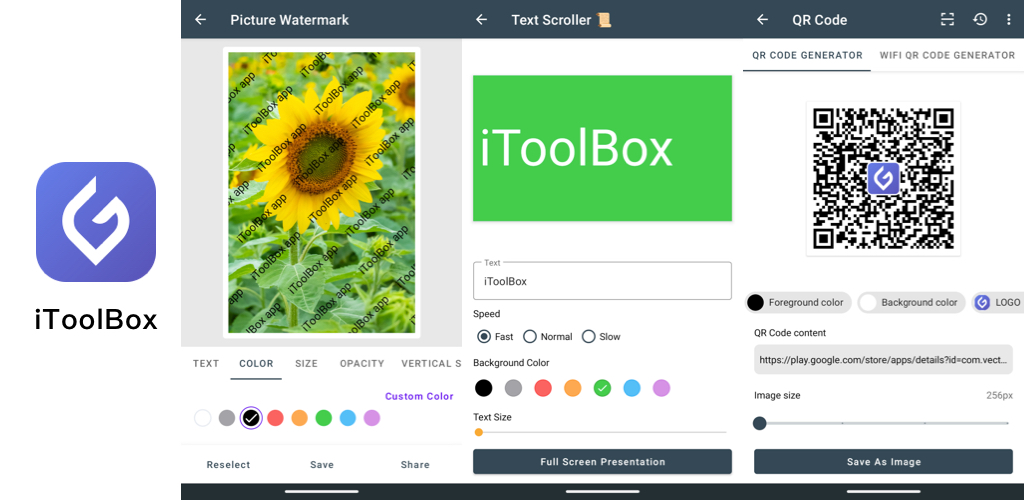Switch to watermark OPACITY tab
The height and width of the screenshot is (500, 1024).
click(x=362, y=364)
